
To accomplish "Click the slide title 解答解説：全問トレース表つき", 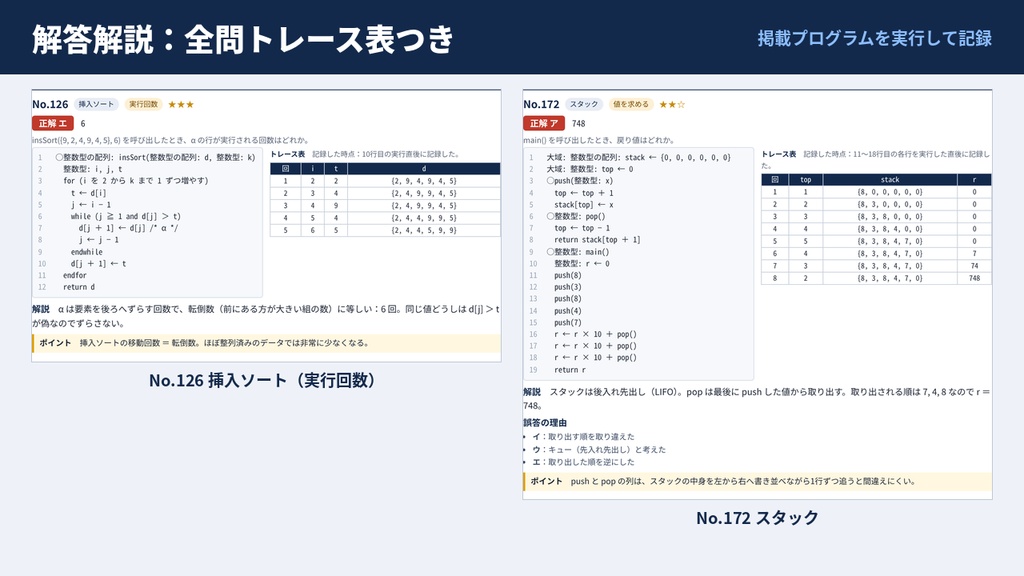I will click(242, 39).
